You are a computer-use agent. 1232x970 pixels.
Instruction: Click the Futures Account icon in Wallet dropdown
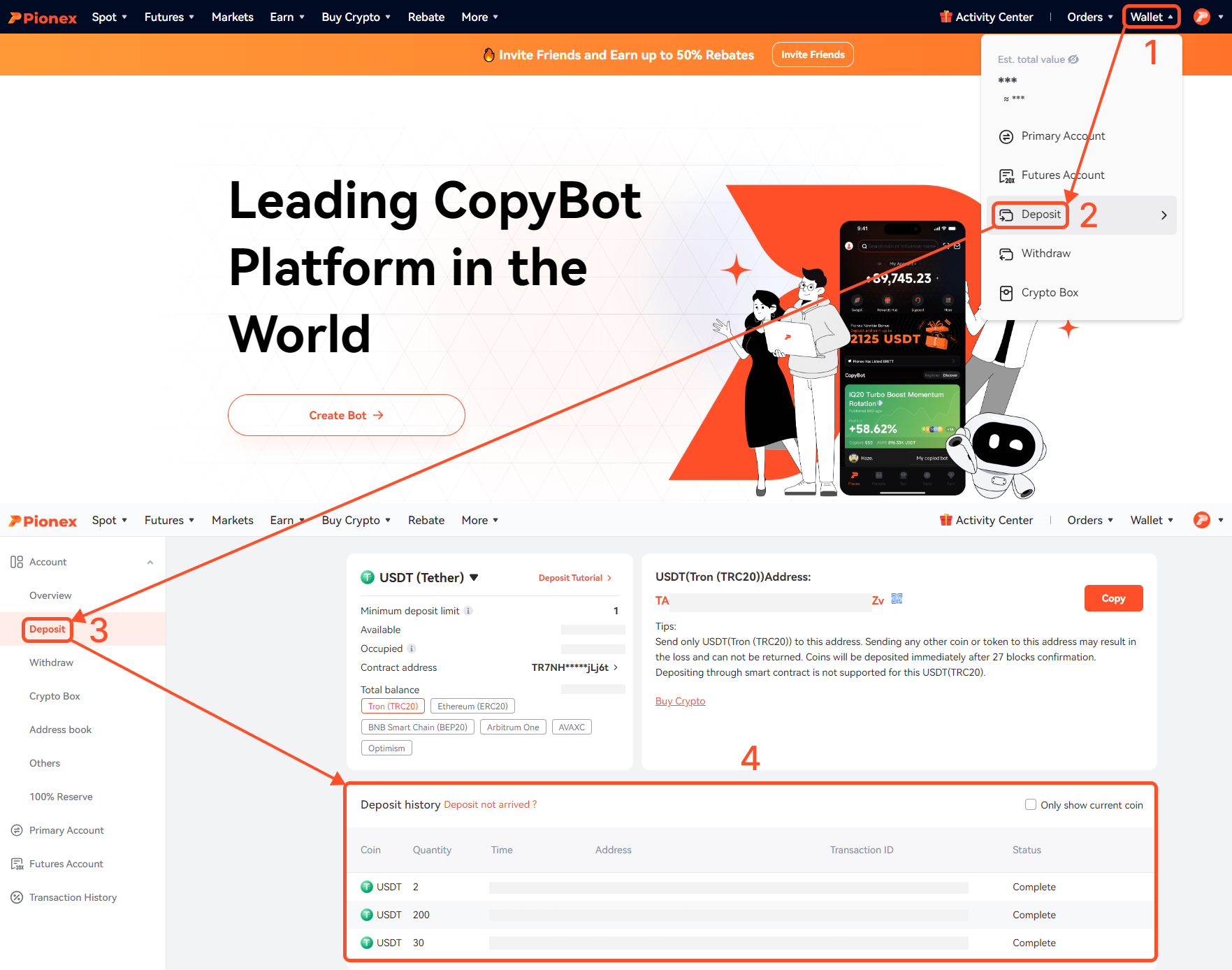tap(1006, 175)
